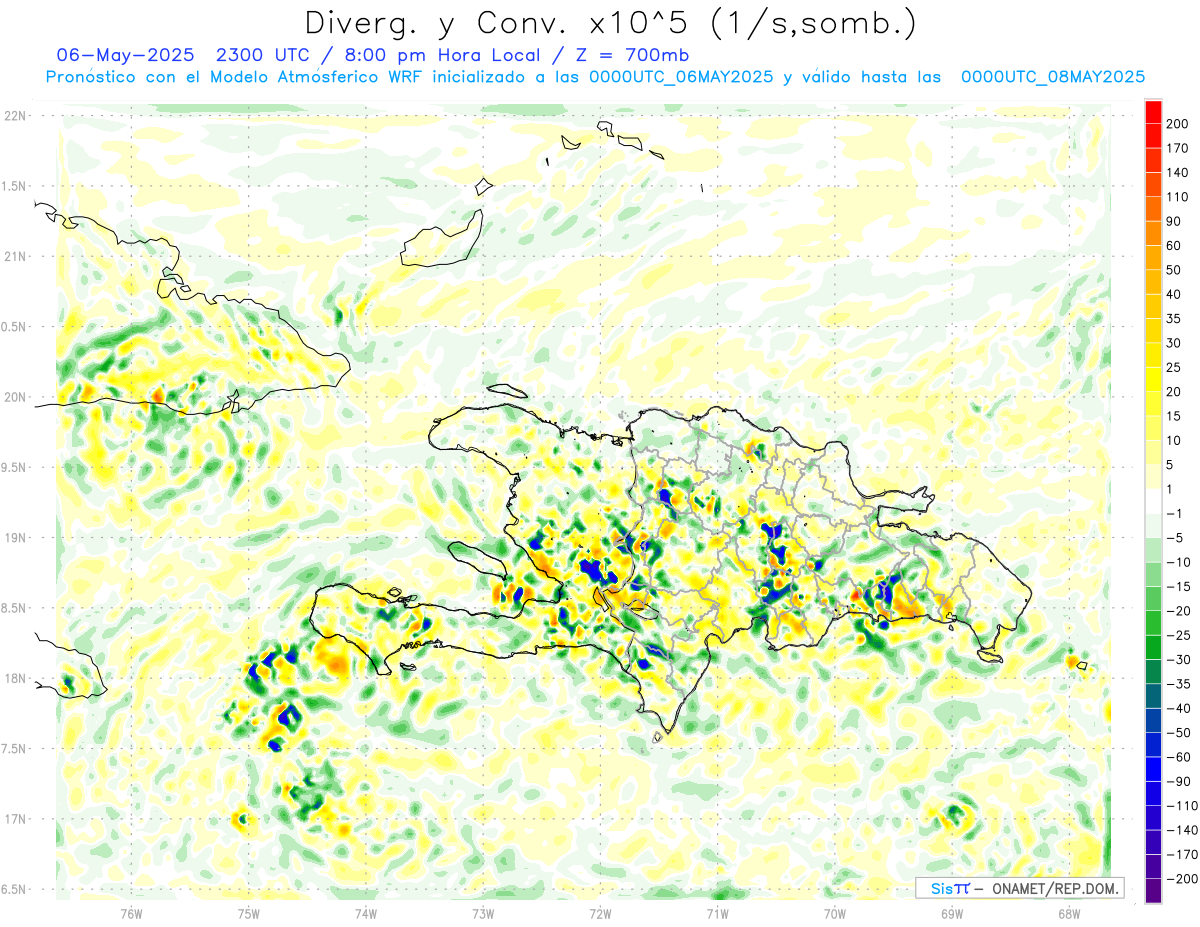
Task: Click the 69W longitude label
Action: point(952,913)
